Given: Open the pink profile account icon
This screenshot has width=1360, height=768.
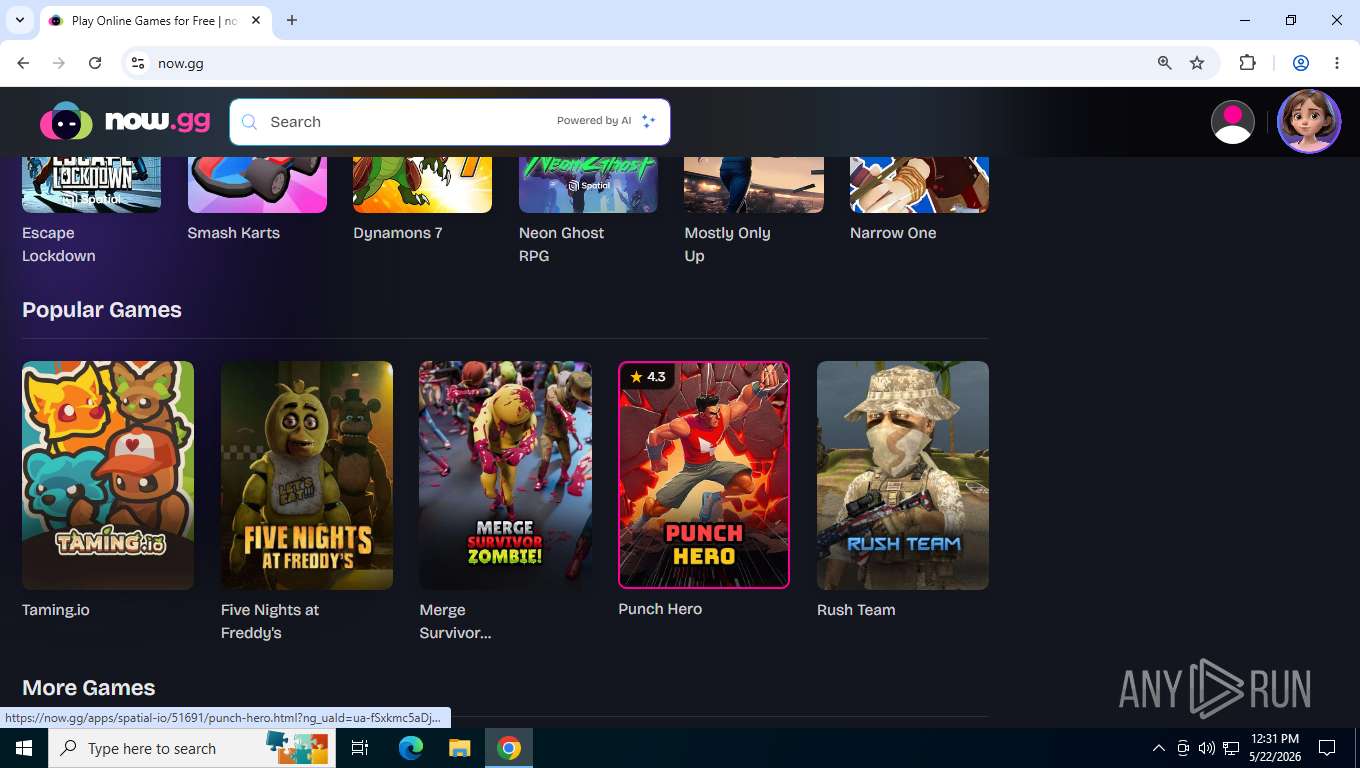Looking at the screenshot, I should point(1232,122).
